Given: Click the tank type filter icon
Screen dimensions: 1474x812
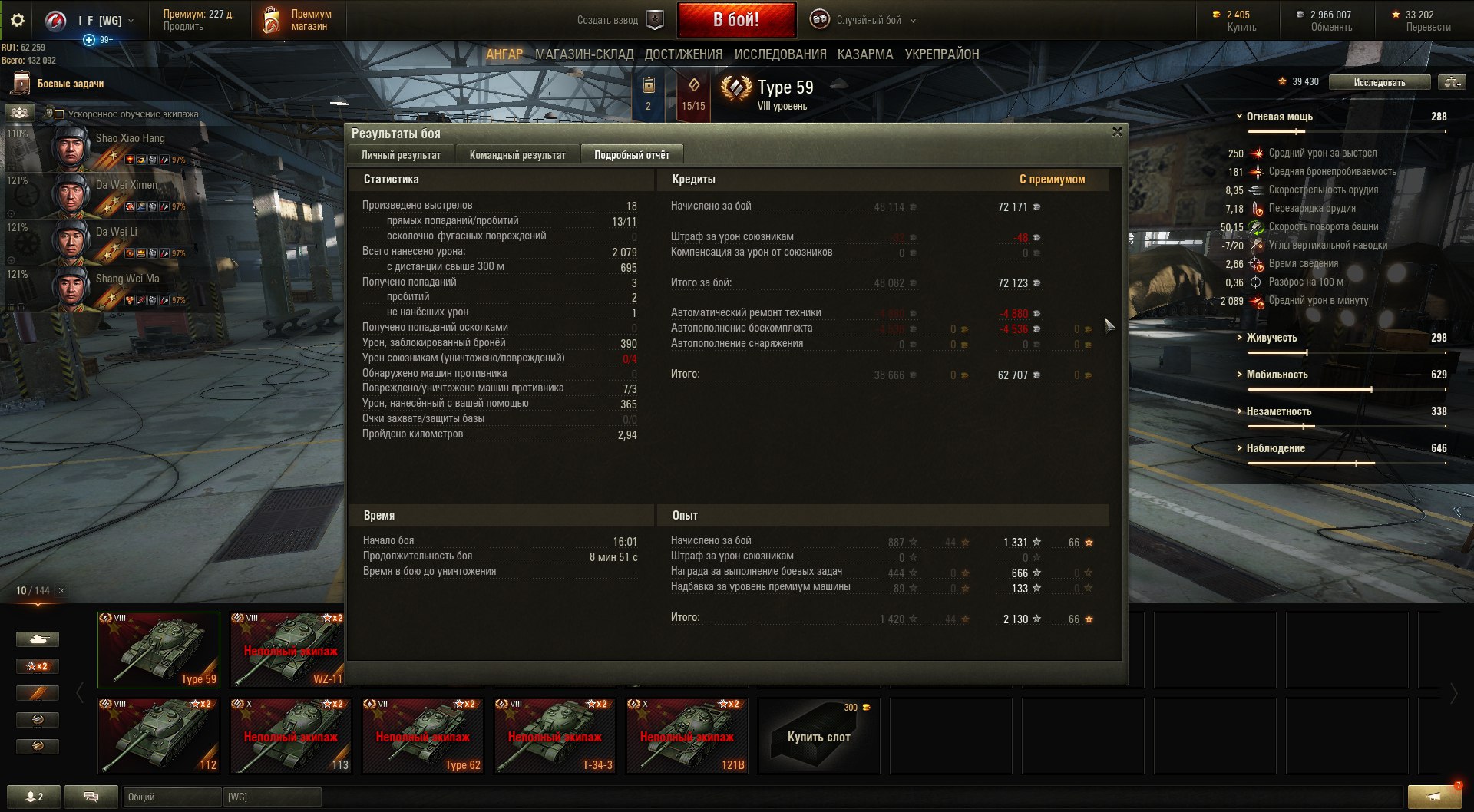Looking at the screenshot, I should click(x=37, y=639).
